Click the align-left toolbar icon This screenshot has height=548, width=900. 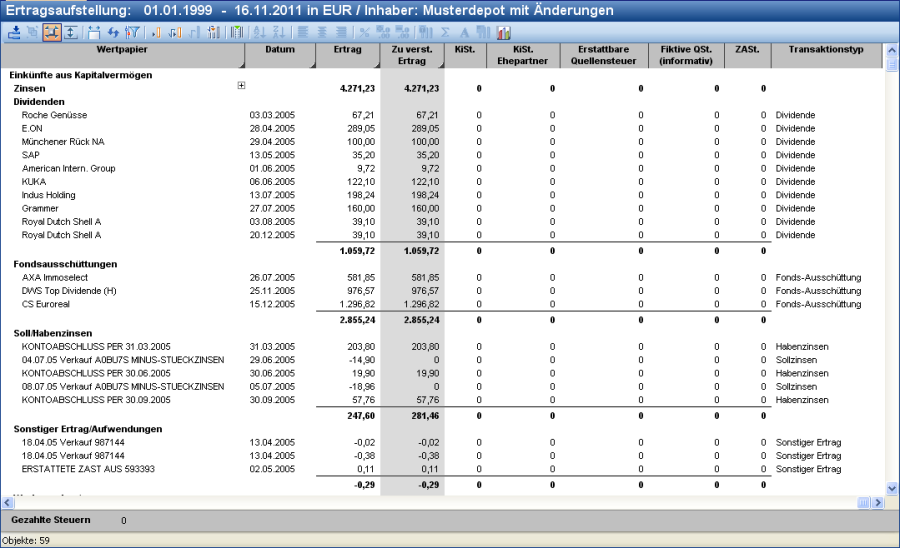pyautogui.click(x=301, y=33)
